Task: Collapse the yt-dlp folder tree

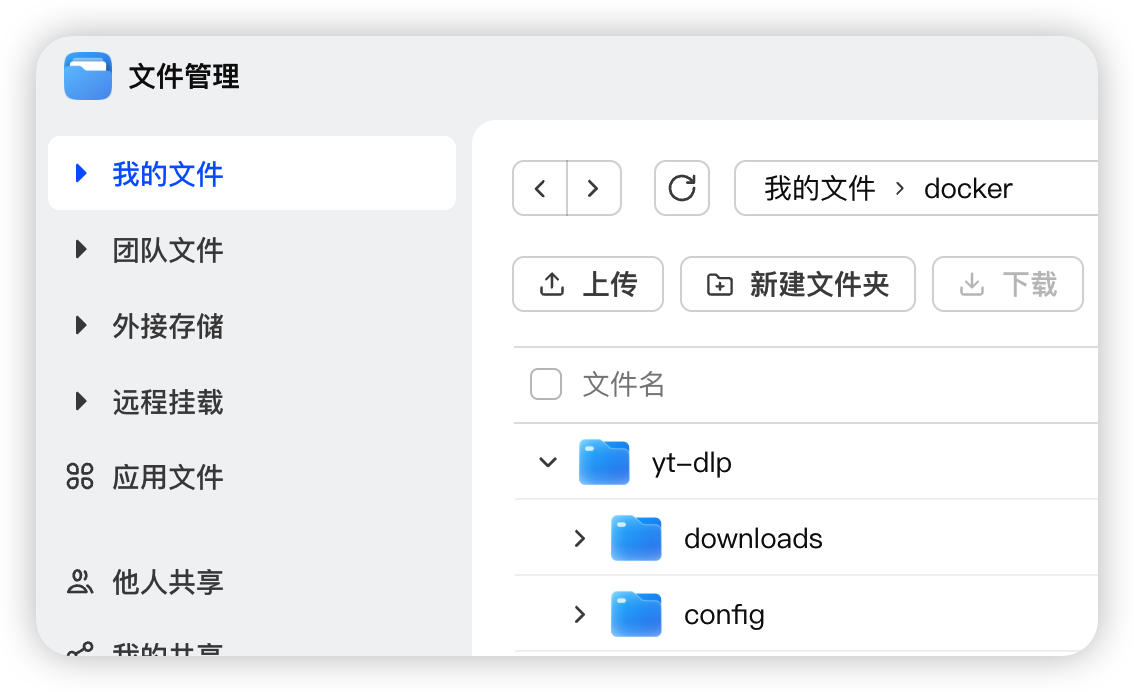Action: [x=547, y=462]
